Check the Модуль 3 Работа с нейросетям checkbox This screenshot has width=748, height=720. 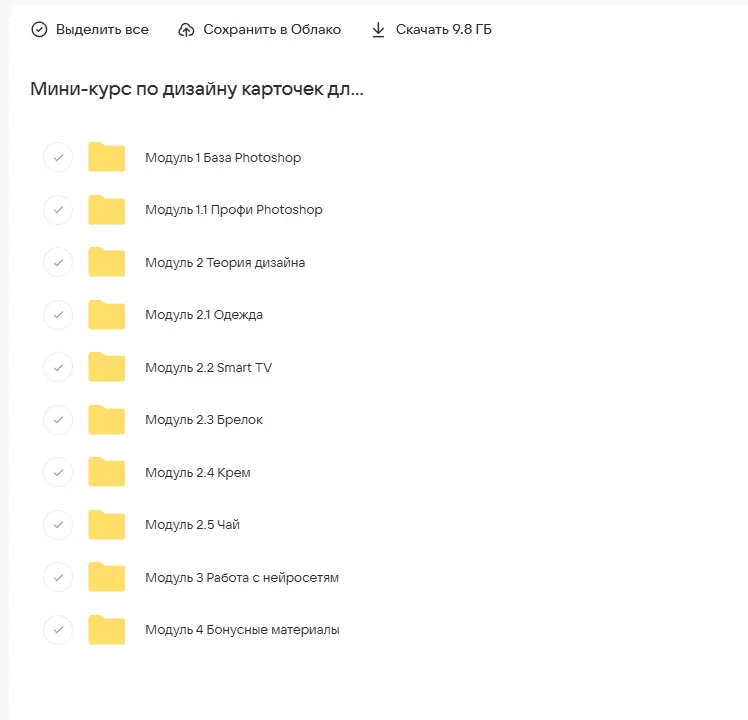coord(58,578)
